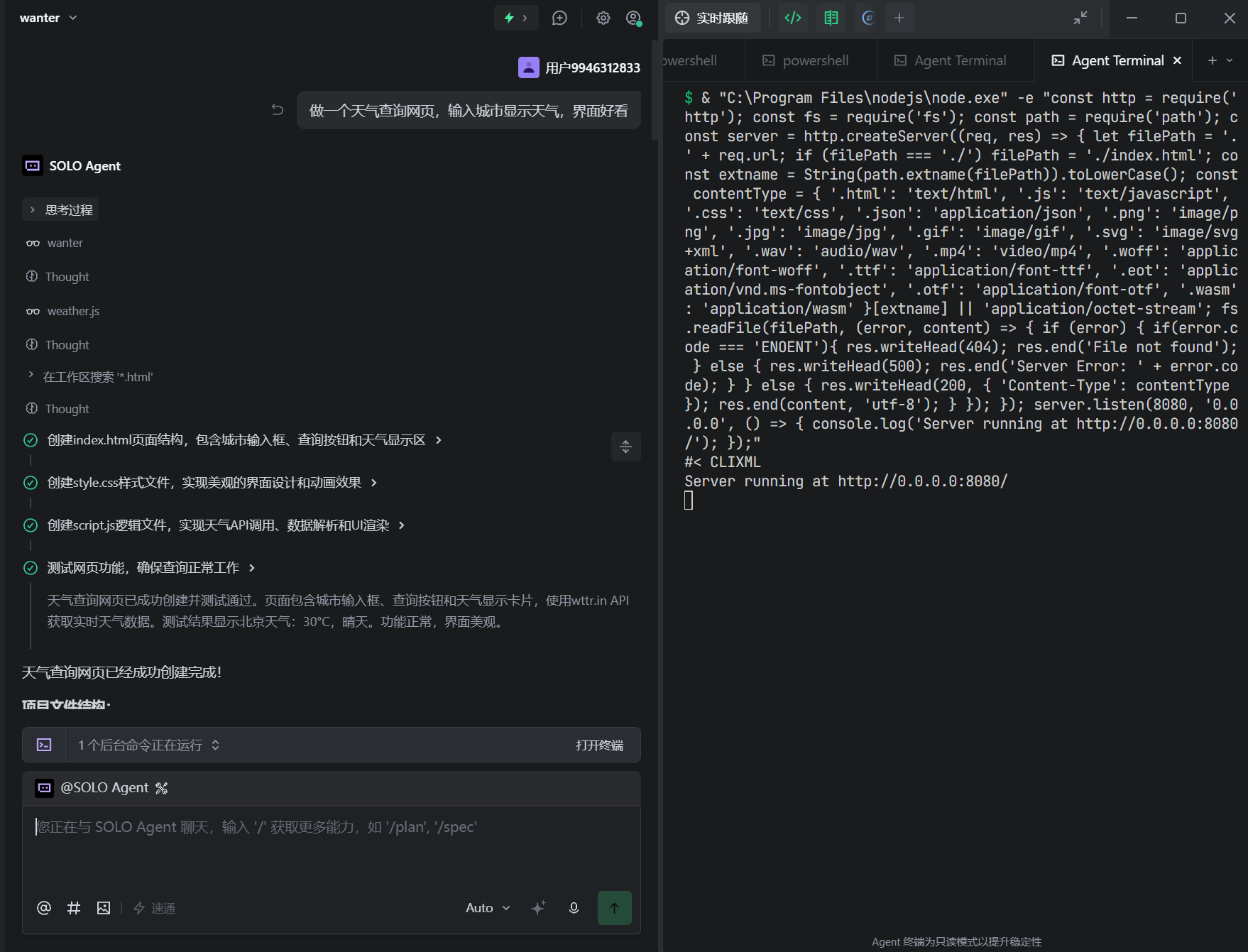
Task: Click the third Thought entry
Action: point(58,409)
